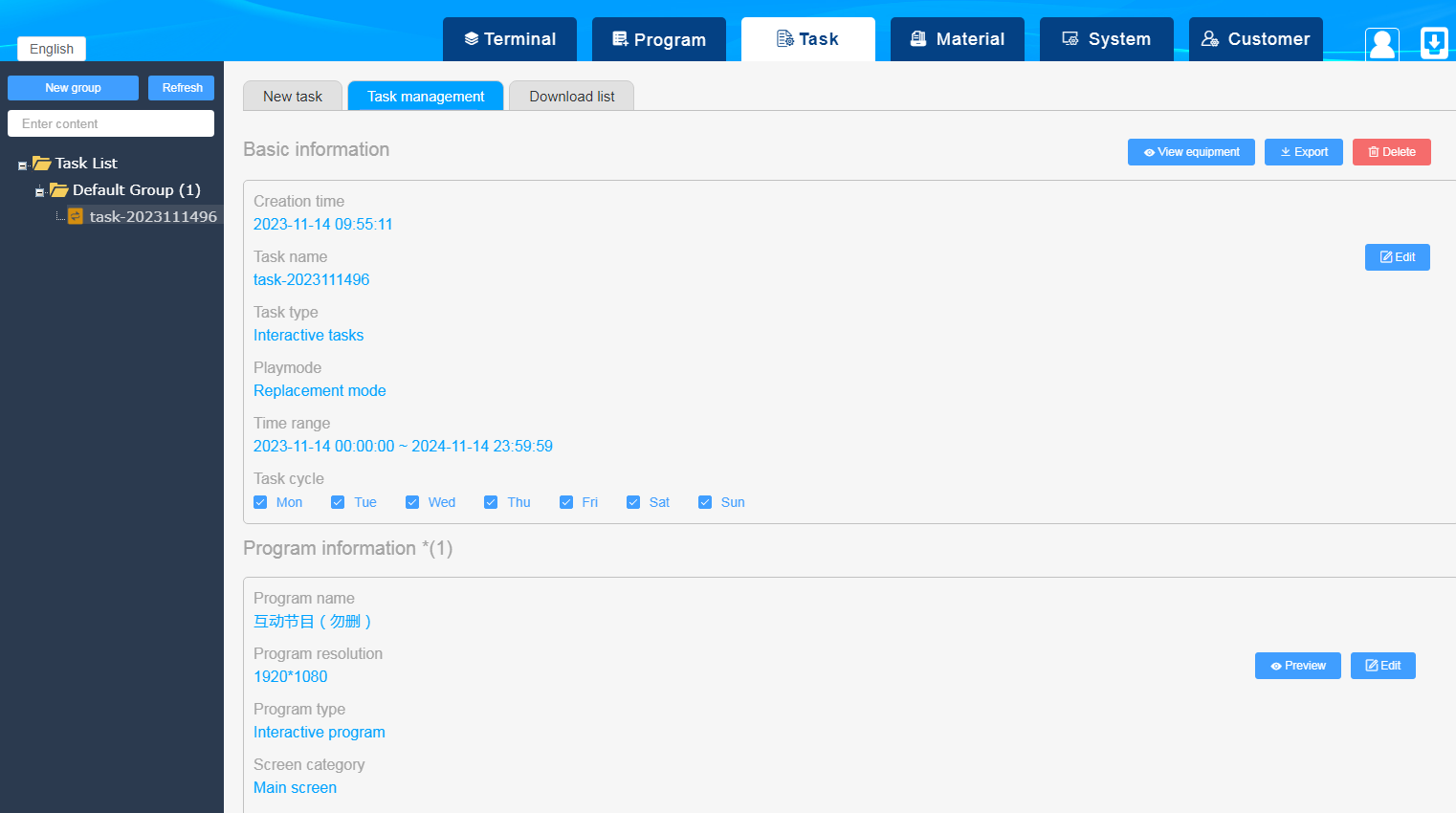The width and height of the screenshot is (1456, 813).
Task: Collapse the Default Group tree node
Action: (39, 192)
